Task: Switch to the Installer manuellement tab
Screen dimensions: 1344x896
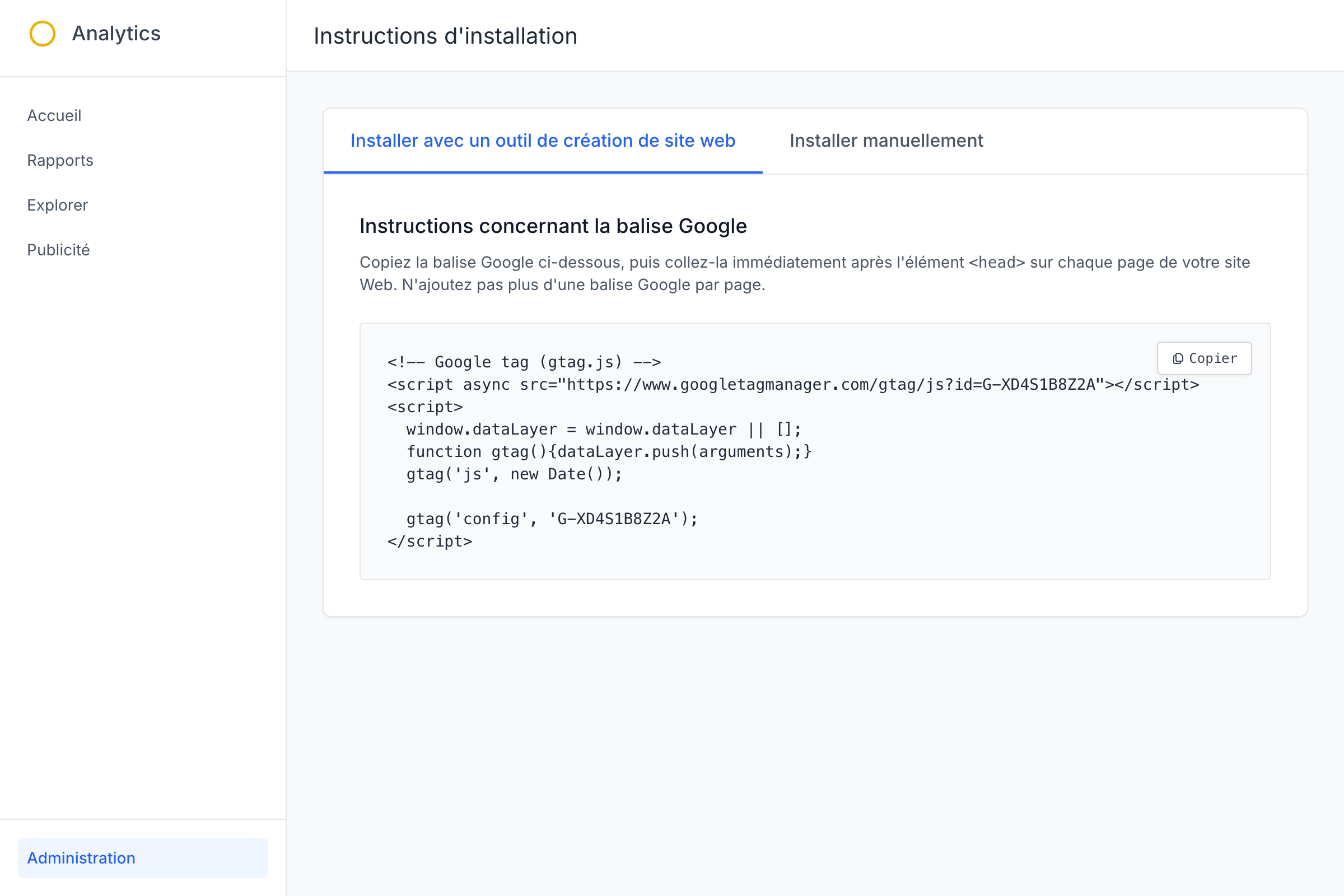Action: [886, 141]
